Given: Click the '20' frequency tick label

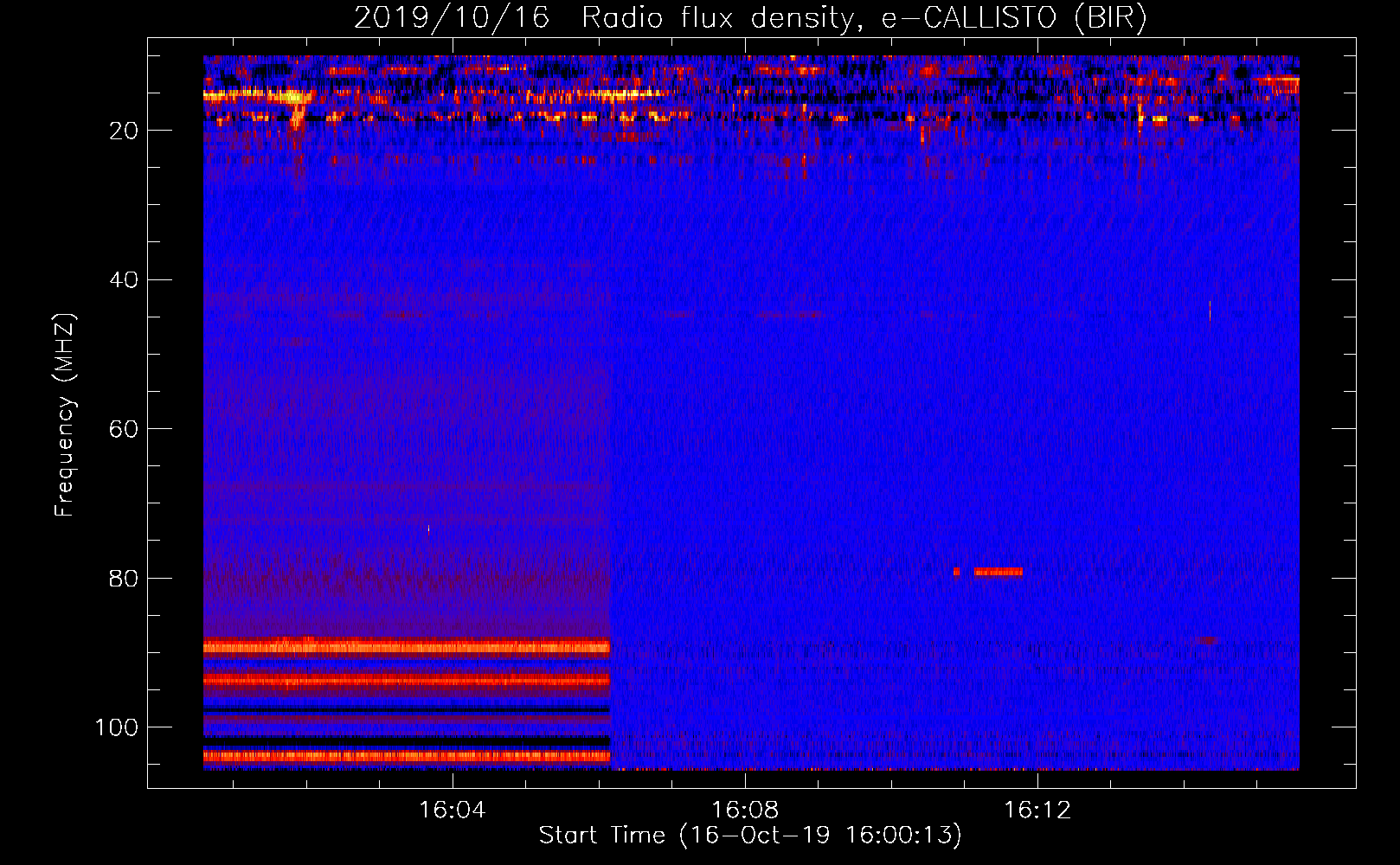Looking at the screenshot, I should tap(125, 131).
